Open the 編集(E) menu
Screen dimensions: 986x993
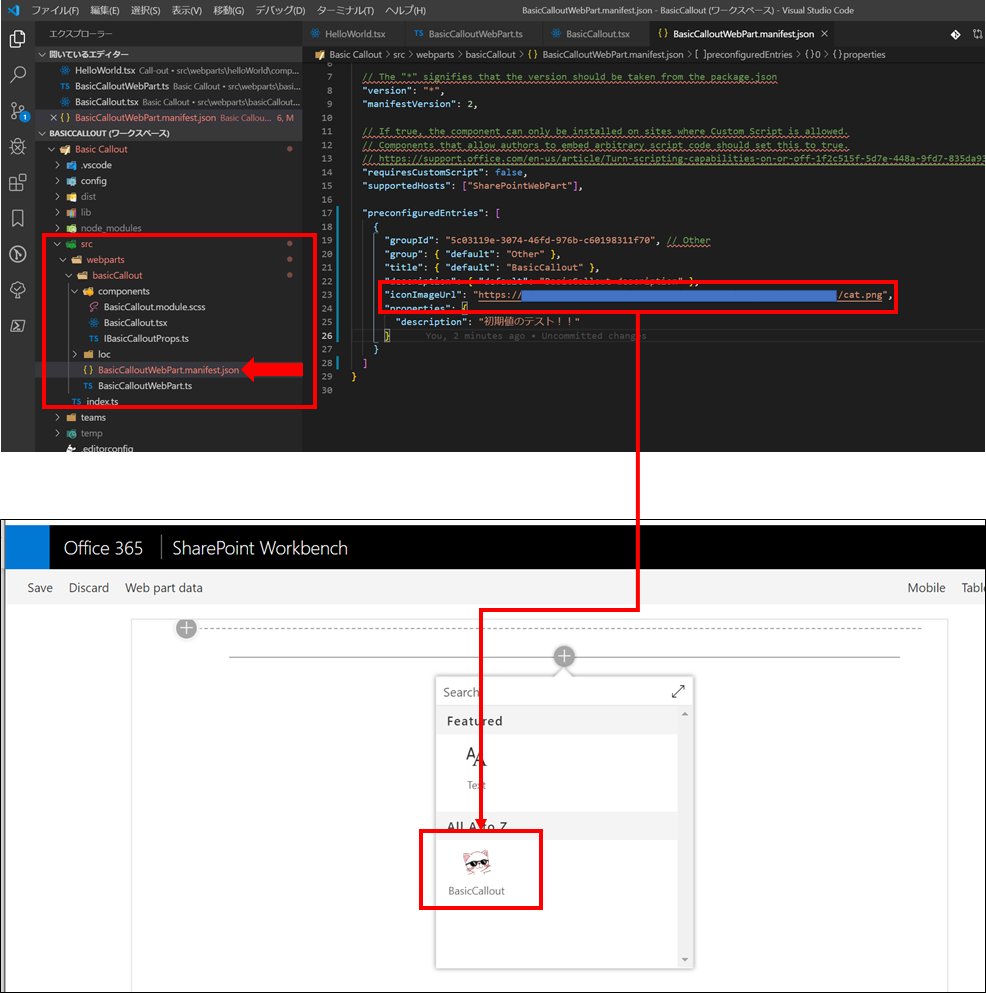tap(104, 10)
